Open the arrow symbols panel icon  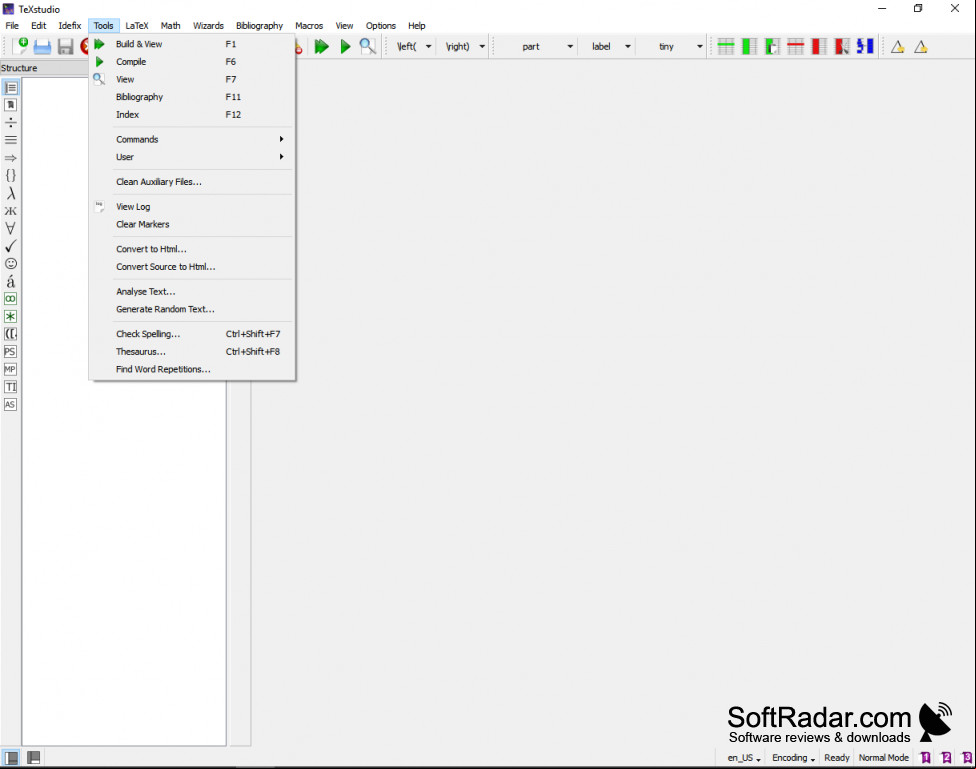tap(11, 158)
